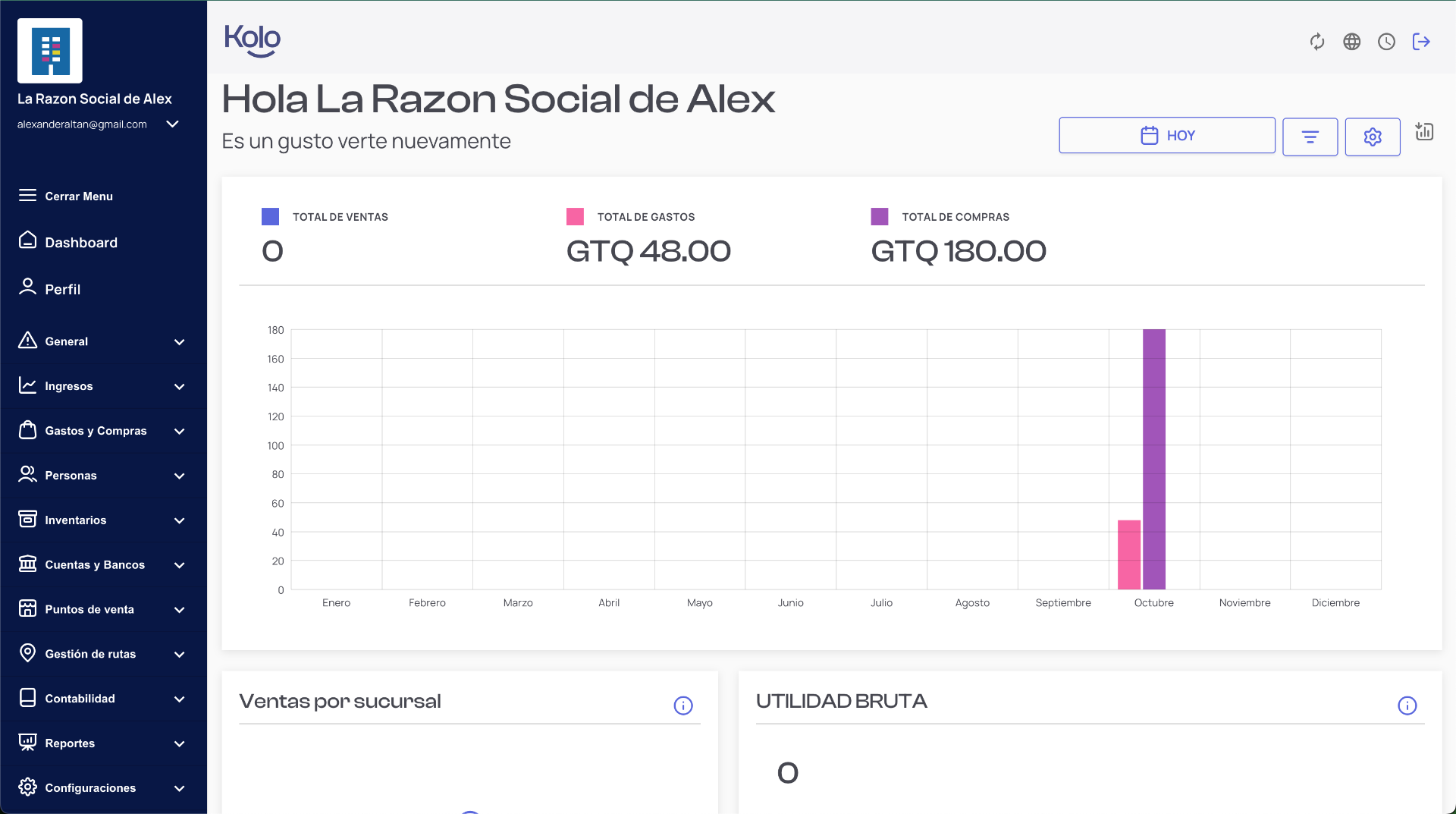This screenshot has width=1456, height=814.
Task: Click the refresh sync icon
Action: point(1317,42)
